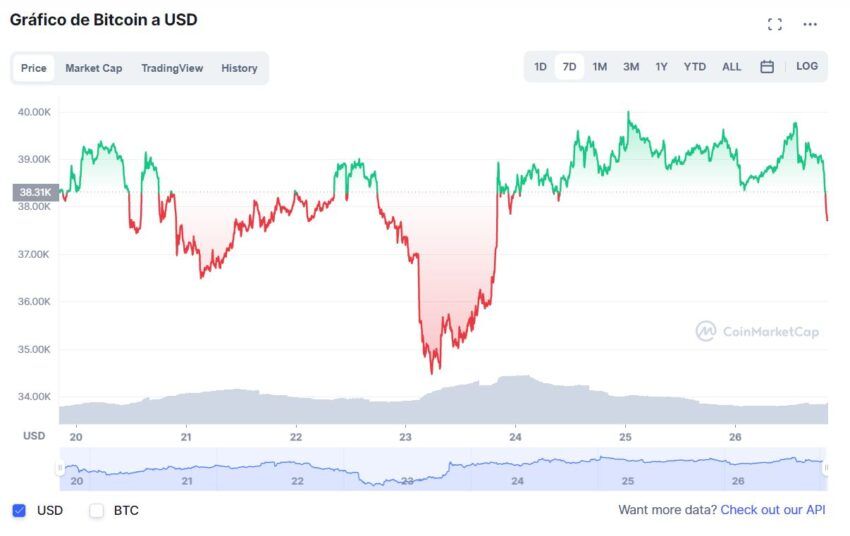Open the three-dot more options menu

coord(810,24)
